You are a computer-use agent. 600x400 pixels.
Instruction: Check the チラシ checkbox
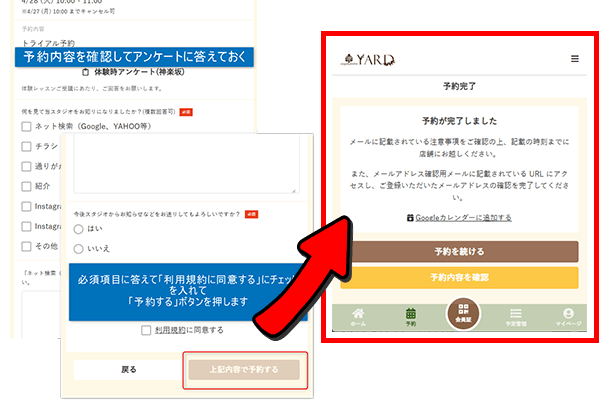(26, 147)
